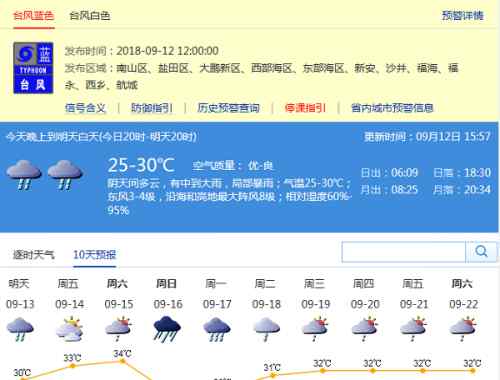Image resolution: width=500 pixels, height=380 pixels.
Task: Select the 09-14 date label
Action: pos(69,304)
